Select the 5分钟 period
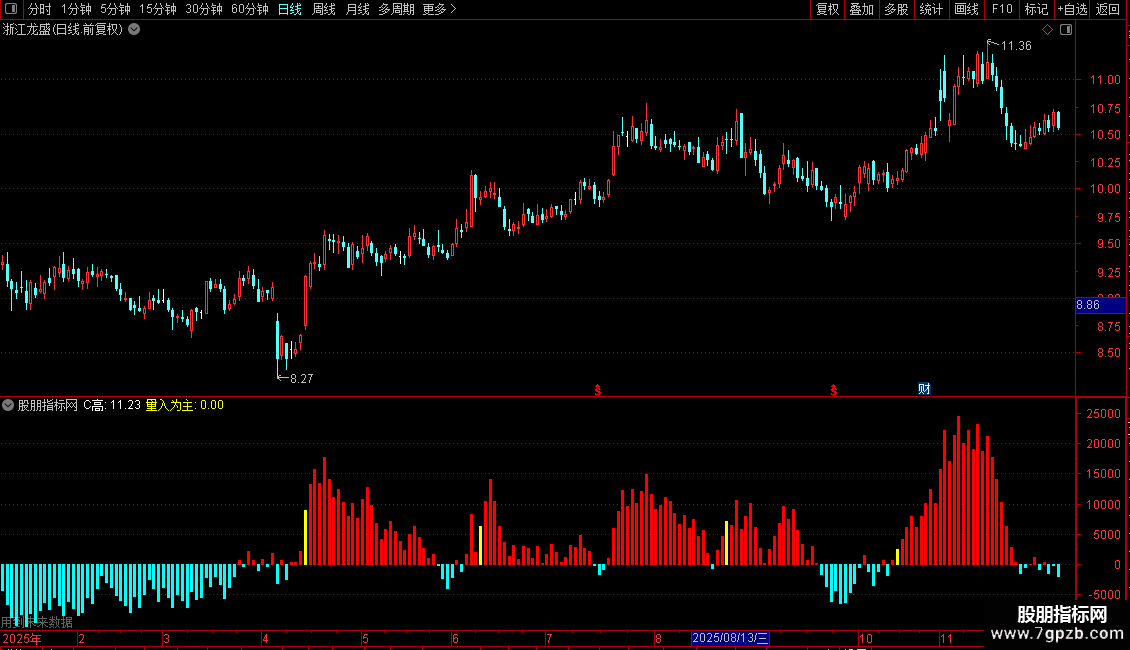 coord(115,9)
